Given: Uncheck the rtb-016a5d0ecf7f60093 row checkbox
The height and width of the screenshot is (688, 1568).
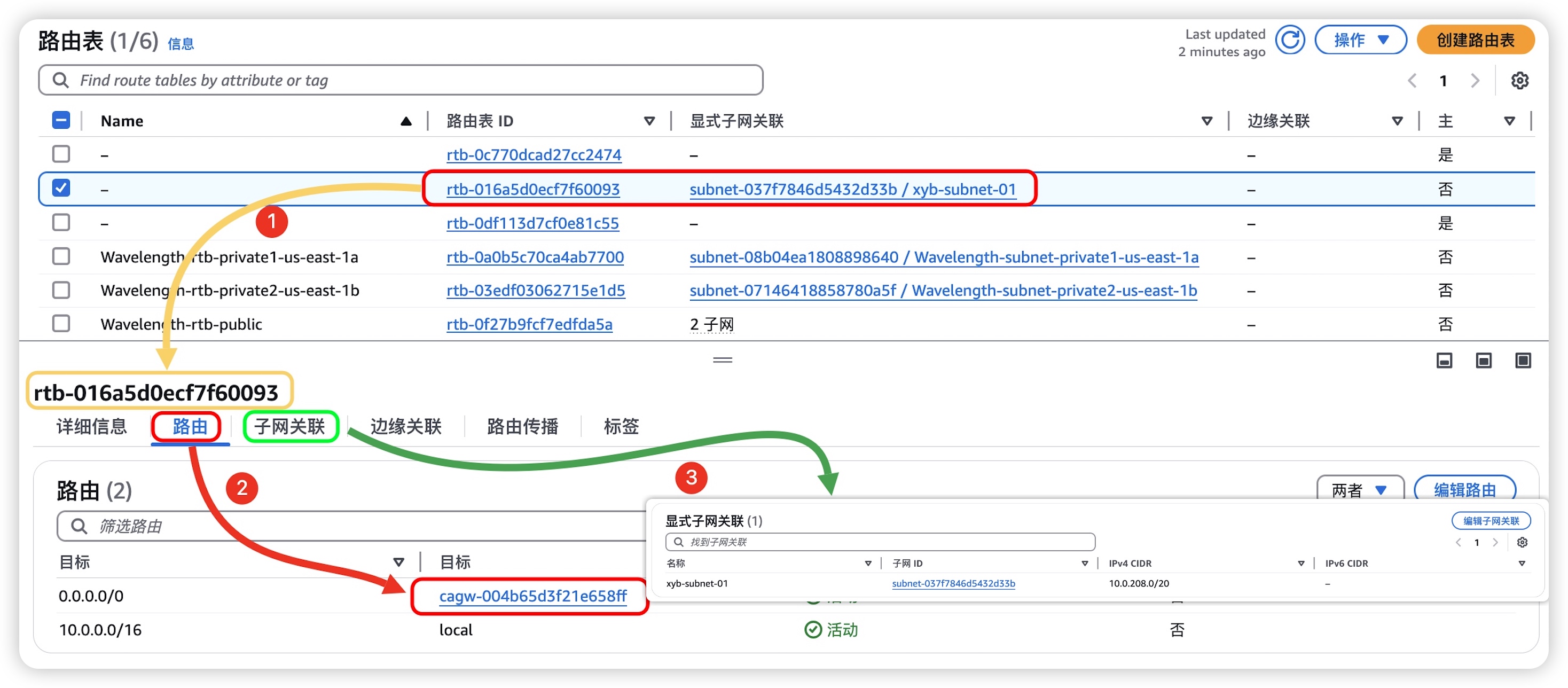Looking at the screenshot, I should click(x=61, y=188).
